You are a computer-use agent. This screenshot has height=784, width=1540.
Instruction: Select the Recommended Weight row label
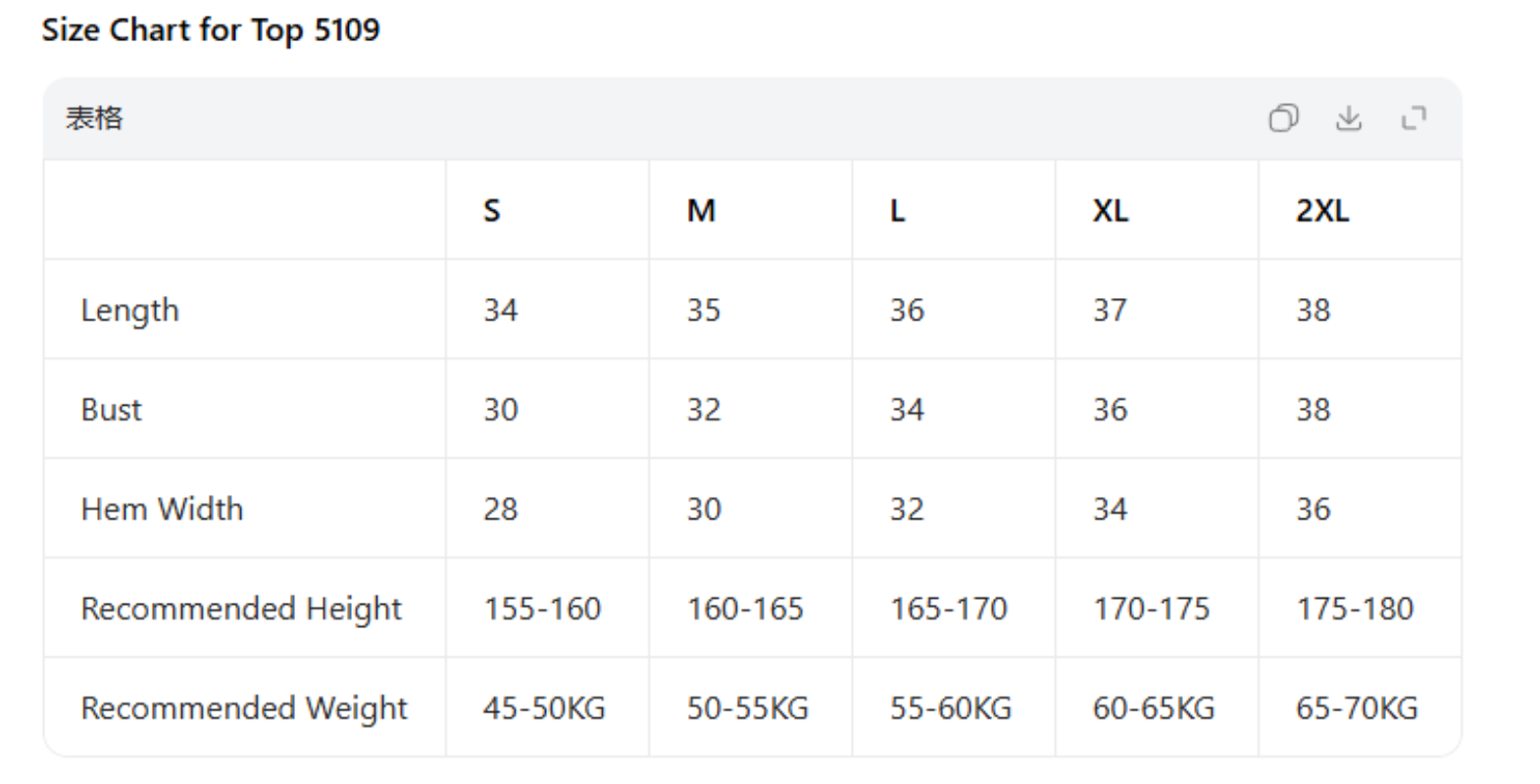[x=244, y=709]
